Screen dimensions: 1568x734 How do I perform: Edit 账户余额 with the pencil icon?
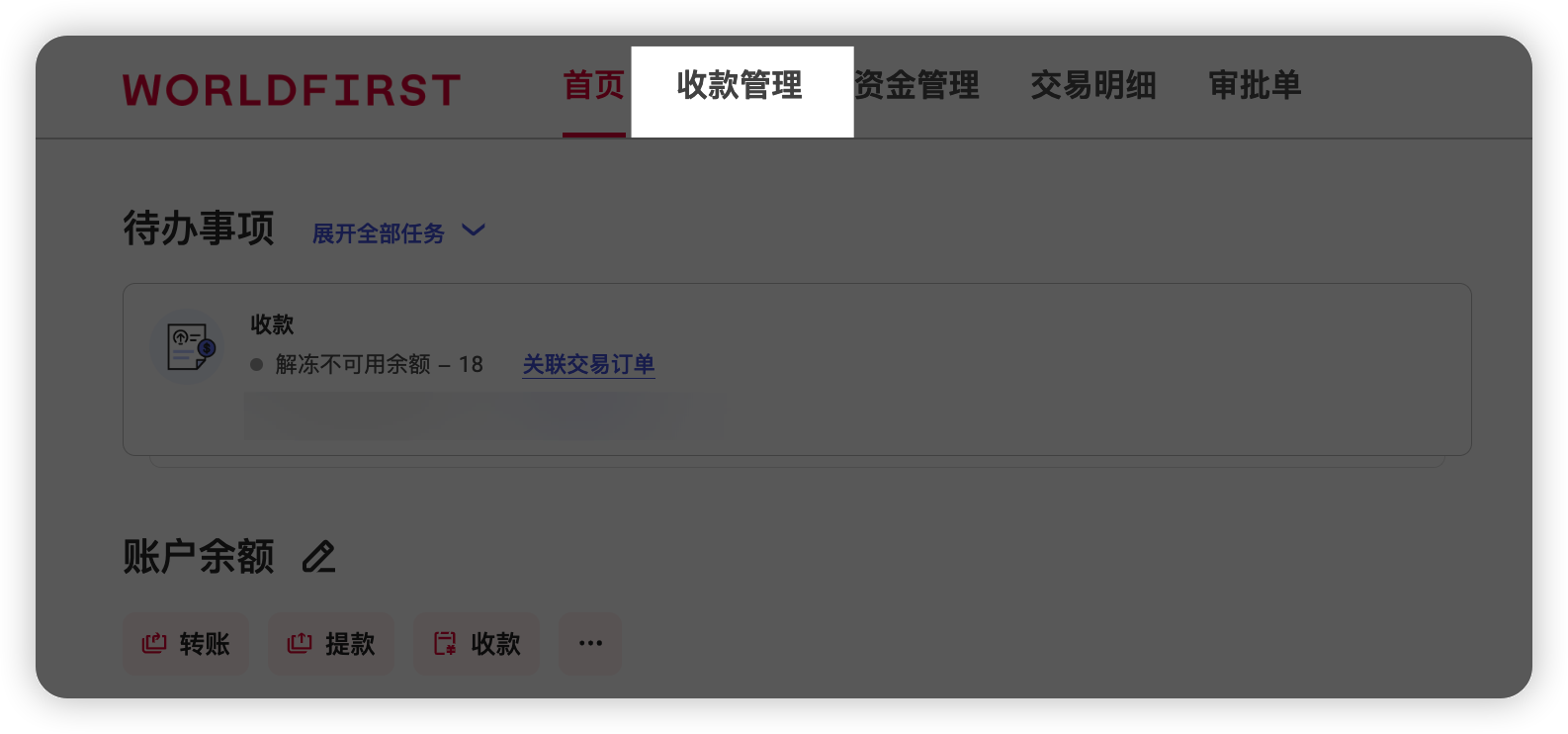coord(318,557)
